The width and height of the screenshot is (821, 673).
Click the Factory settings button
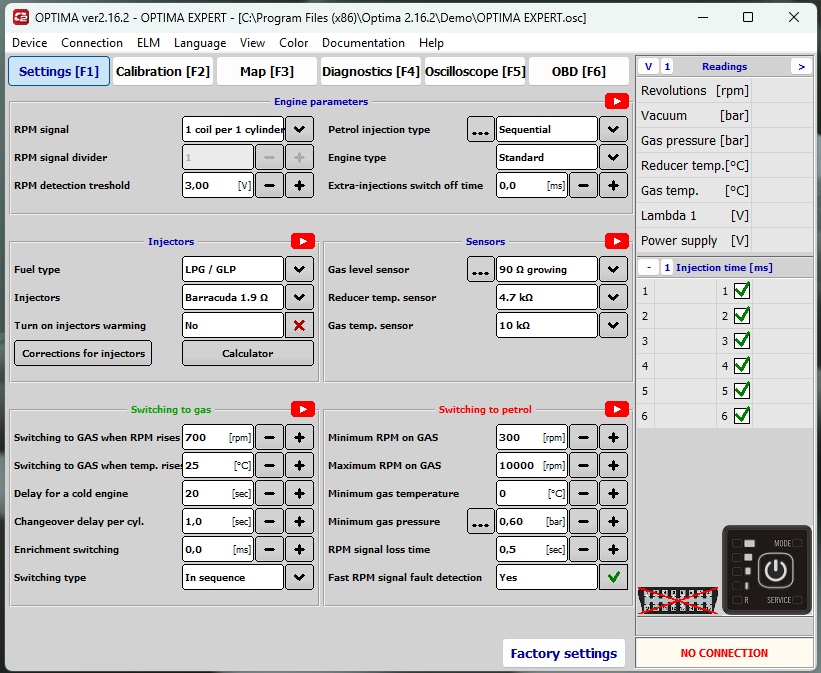click(563, 653)
